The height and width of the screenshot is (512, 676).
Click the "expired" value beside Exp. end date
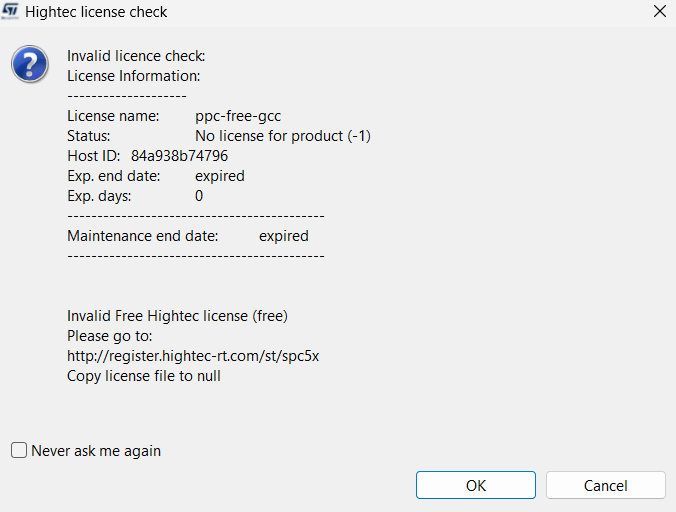220,176
